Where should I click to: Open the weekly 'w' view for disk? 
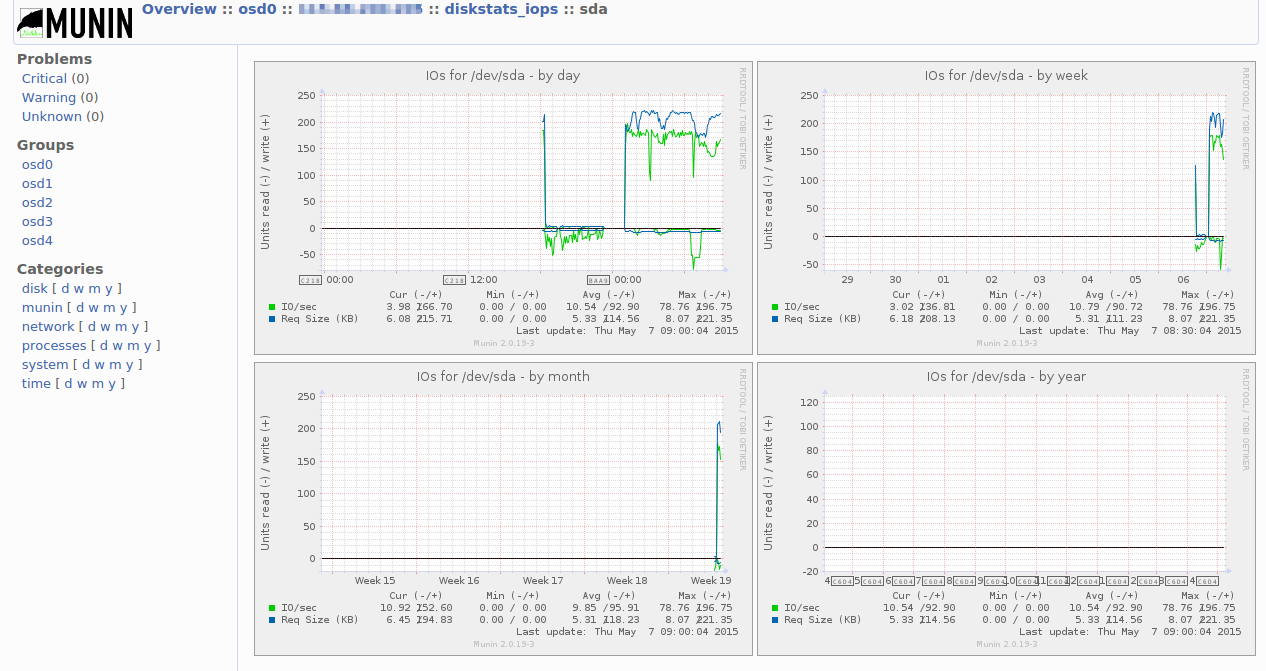[x=81, y=288]
